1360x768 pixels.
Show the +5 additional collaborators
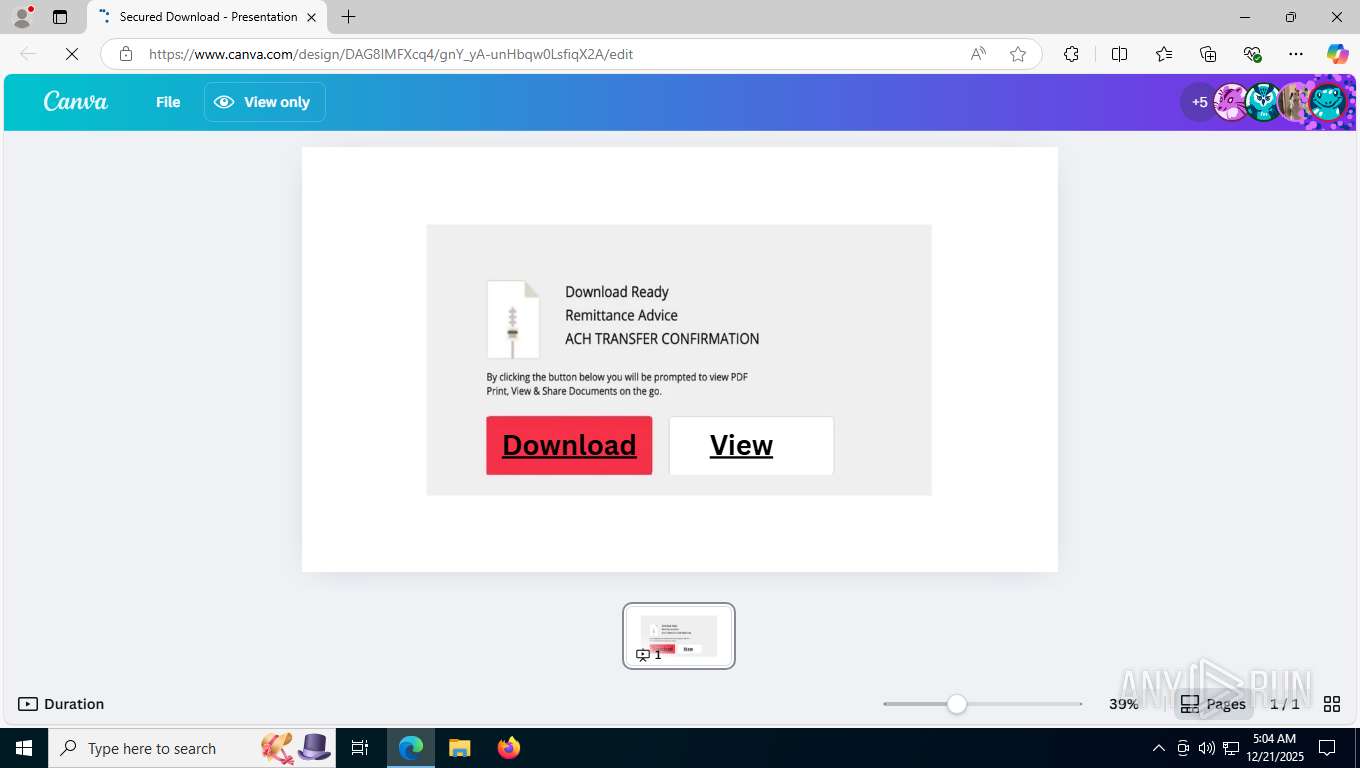click(1198, 102)
